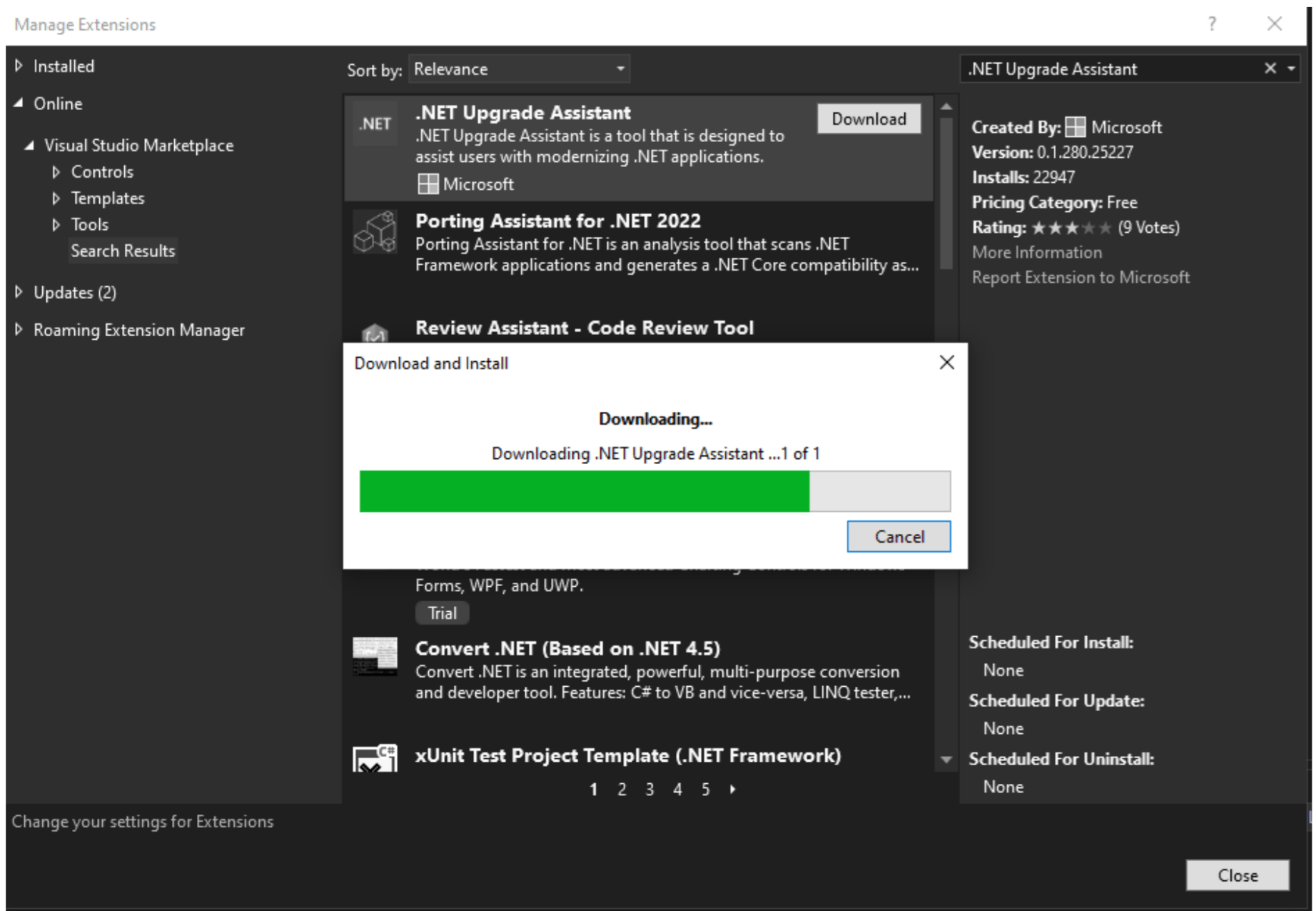
Task: Click the Trial badge label
Action: click(442, 613)
